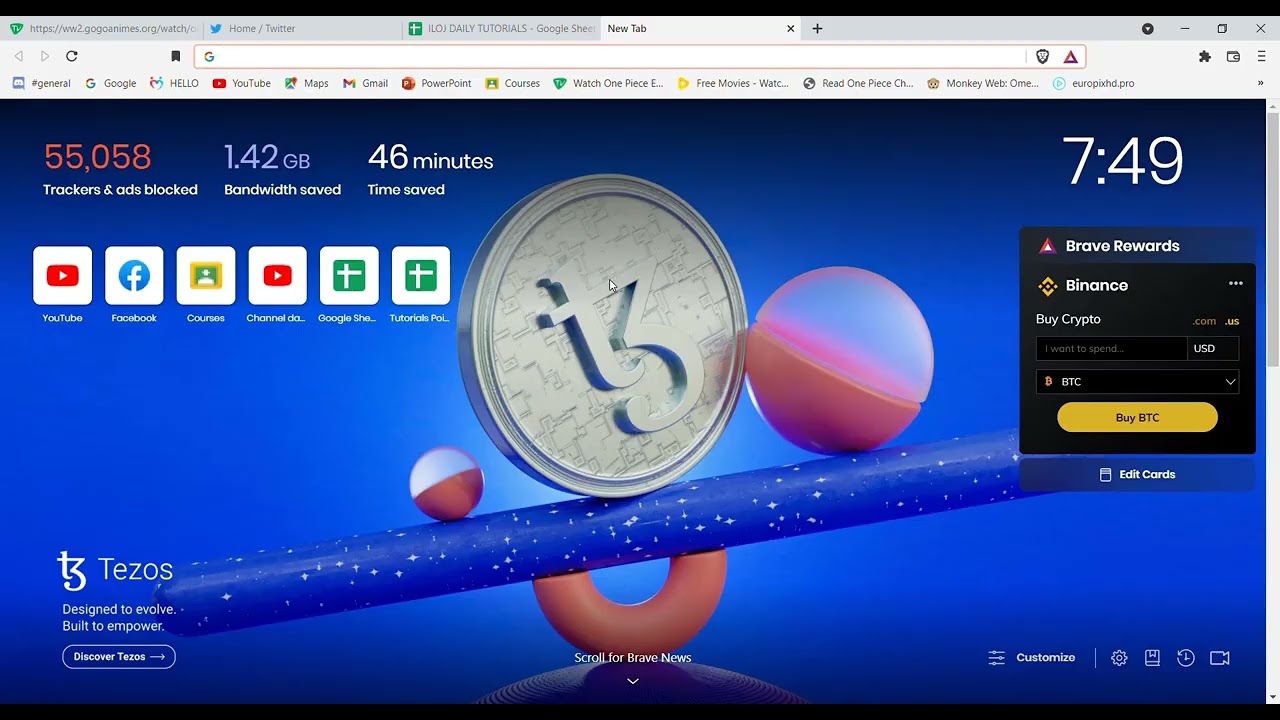Select the .com Binance region

click(x=1204, y=321)
